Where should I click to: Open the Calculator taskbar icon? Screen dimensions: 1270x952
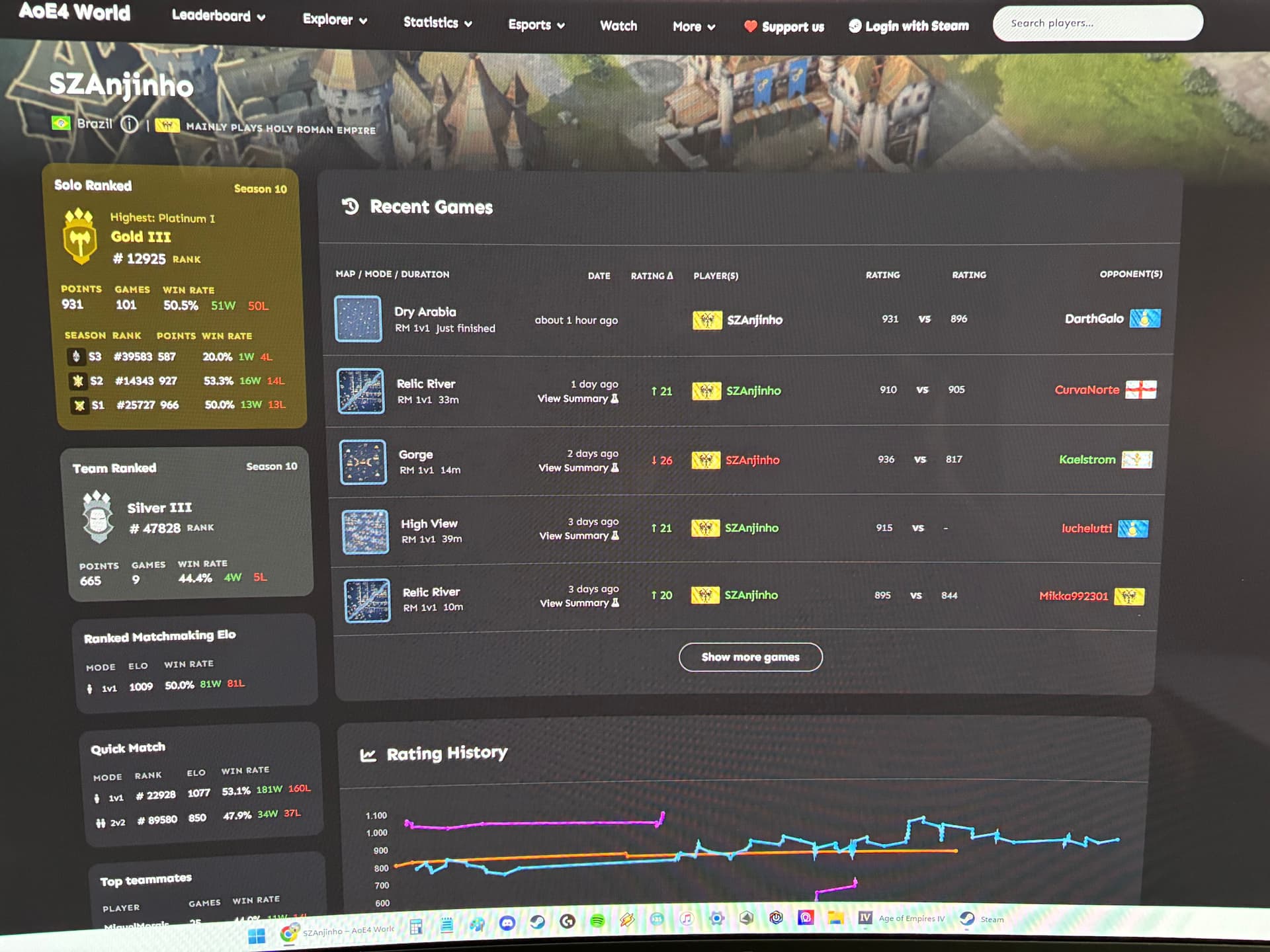coord(416,927)
